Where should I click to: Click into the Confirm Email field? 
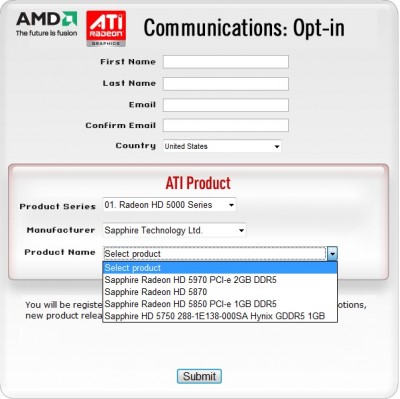tap(226, 126)
